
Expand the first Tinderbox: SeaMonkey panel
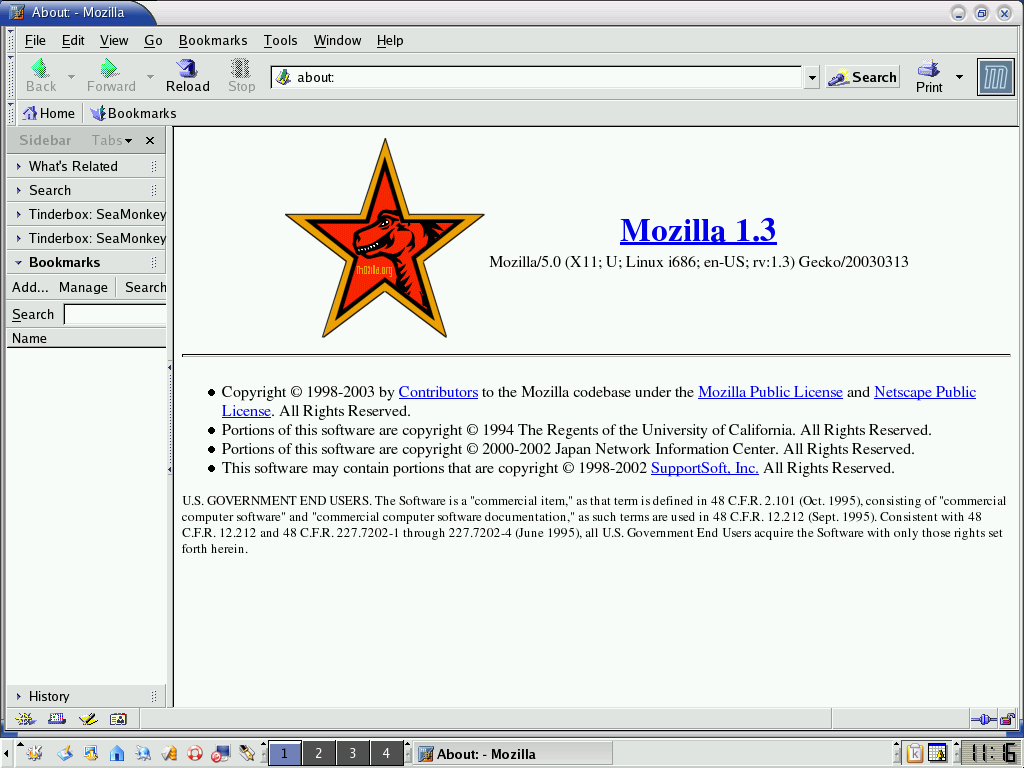click(x=87, y=214)
